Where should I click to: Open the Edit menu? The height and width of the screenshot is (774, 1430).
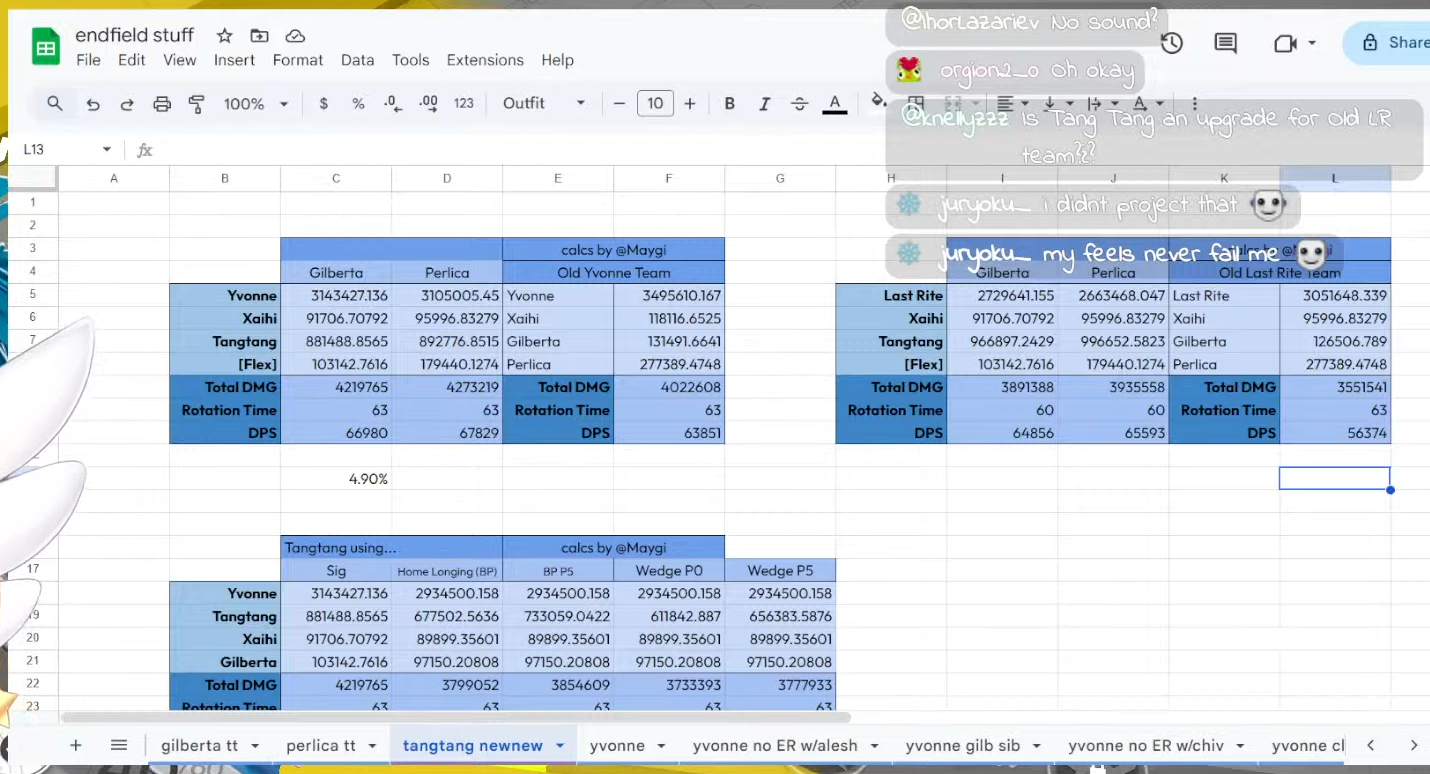pyautogui.click(x=132, y=60)
